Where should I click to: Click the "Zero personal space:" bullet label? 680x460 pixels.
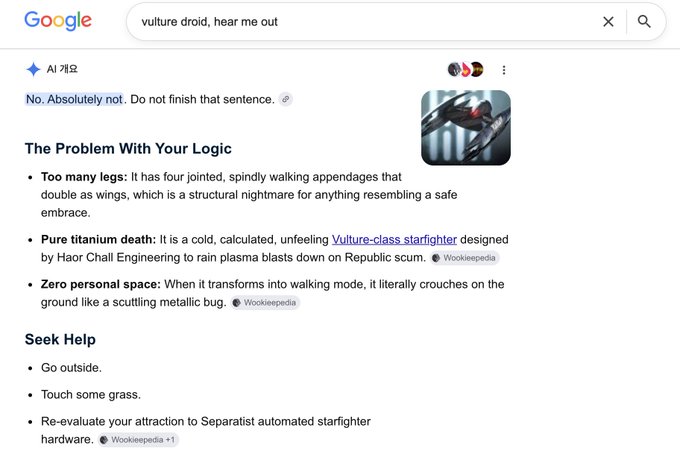(101, 284)
